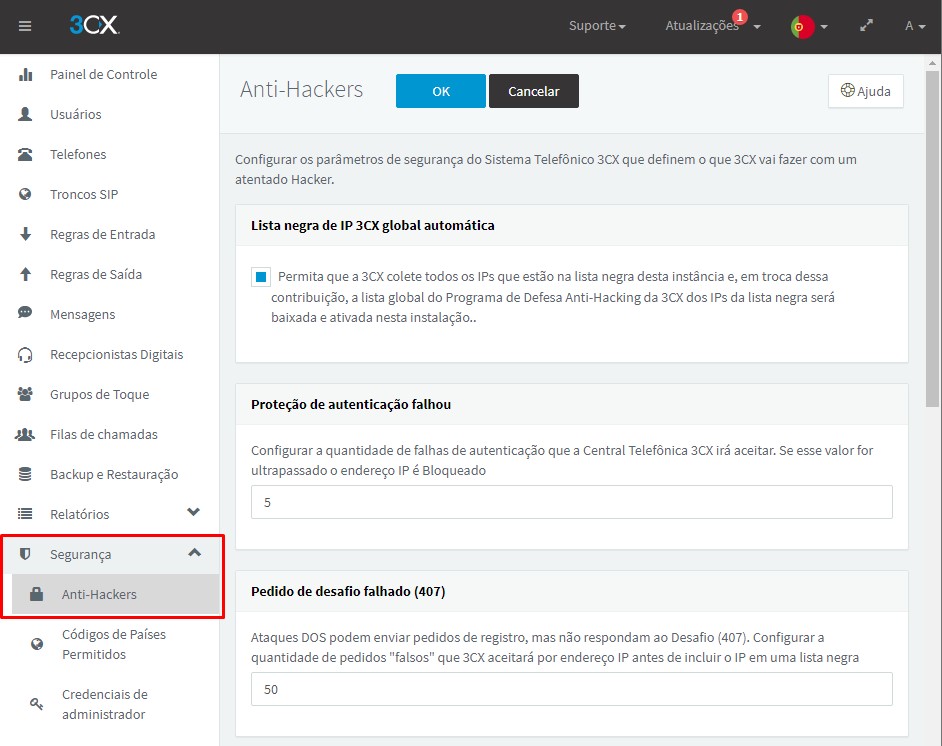Screen dimensions: 942x746
Task: Click the Anti-Hackers lock icon
Action: [37, 594]
